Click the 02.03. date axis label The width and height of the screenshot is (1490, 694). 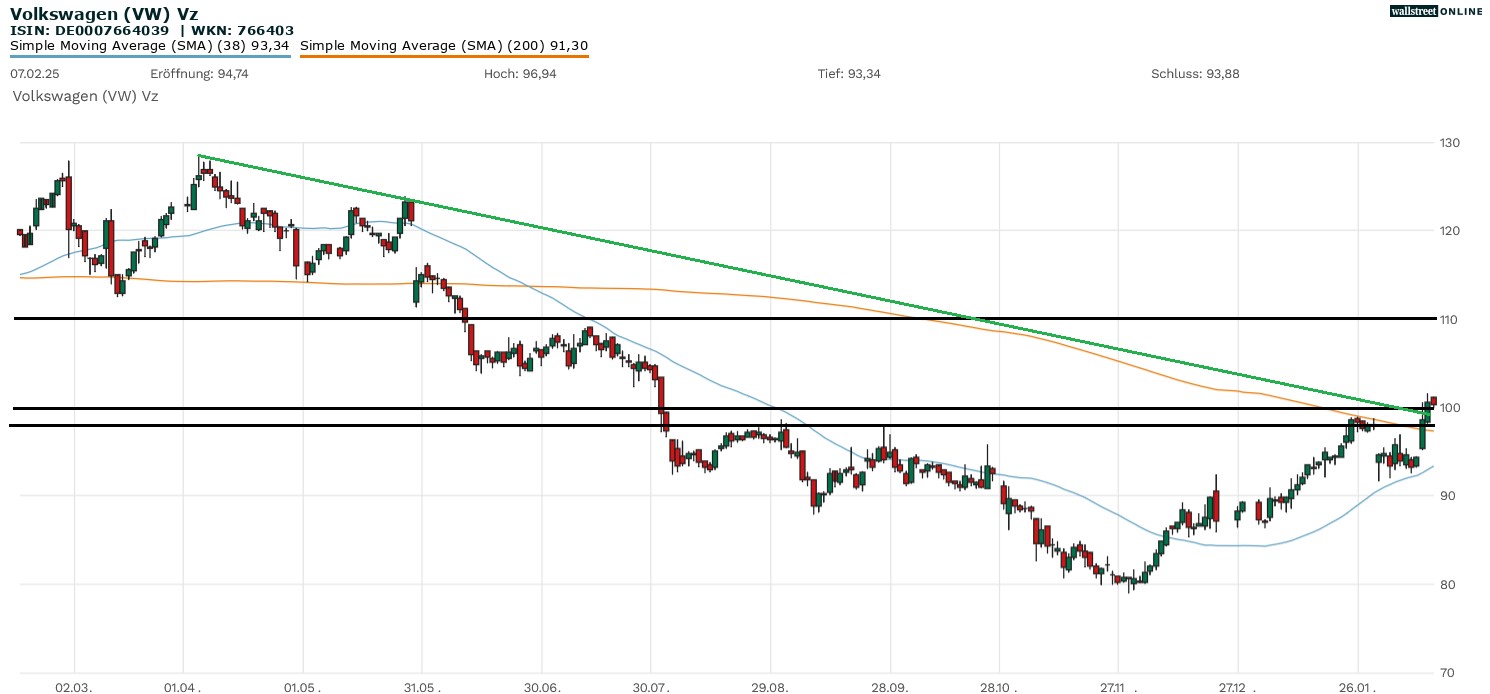(x=73, y=688)
